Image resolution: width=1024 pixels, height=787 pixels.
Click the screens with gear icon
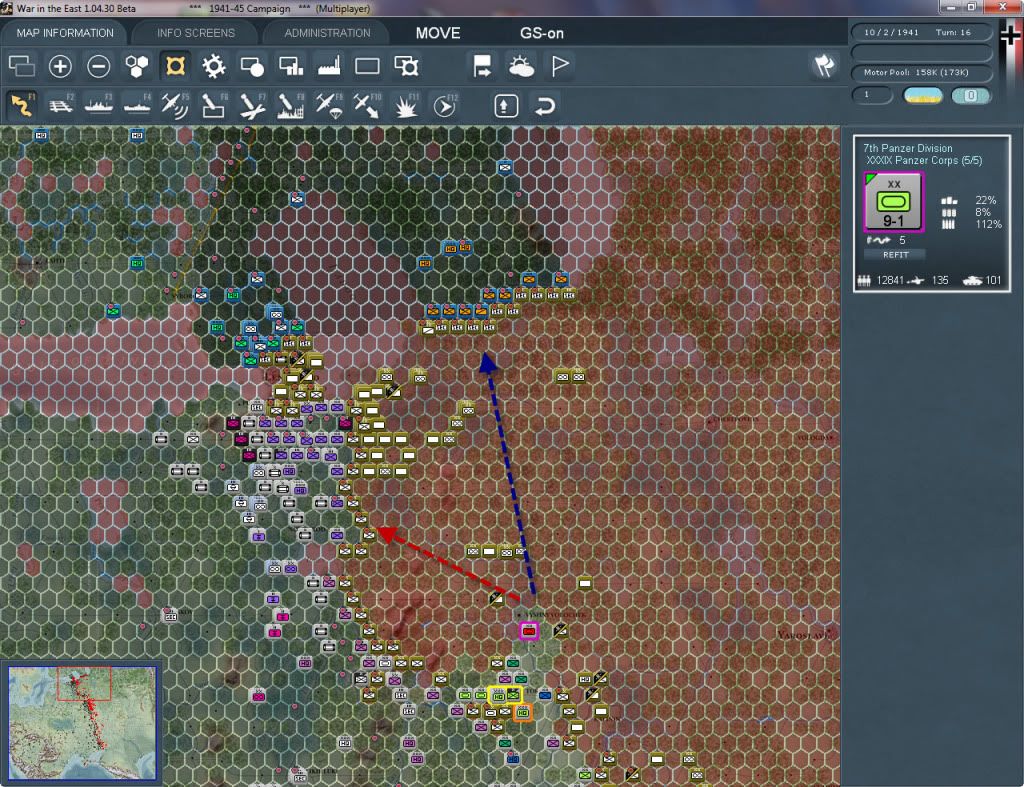pos(406,66)
